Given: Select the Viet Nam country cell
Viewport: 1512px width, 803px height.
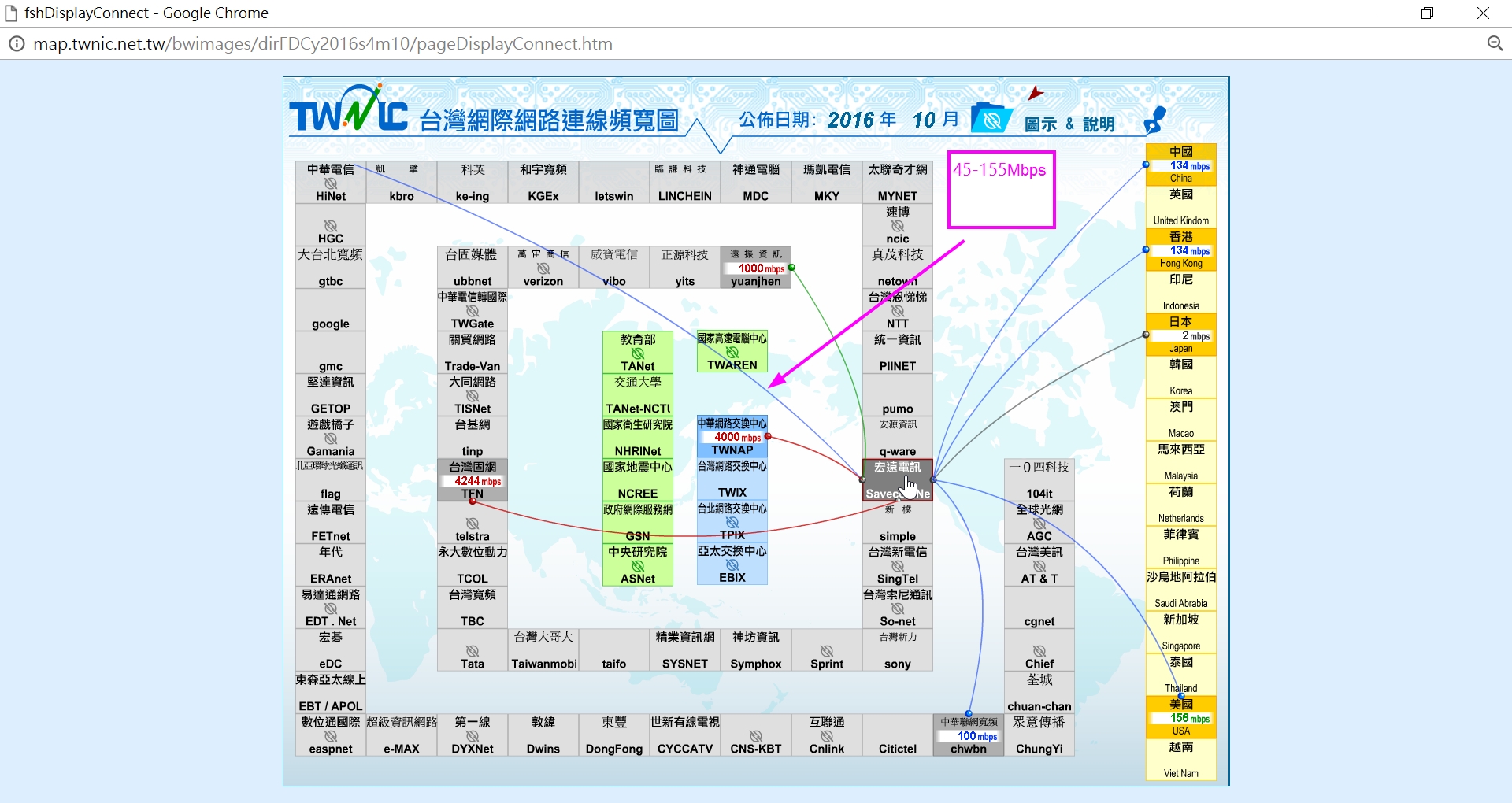Looking at the screenshot, I should pos(1181,760).
